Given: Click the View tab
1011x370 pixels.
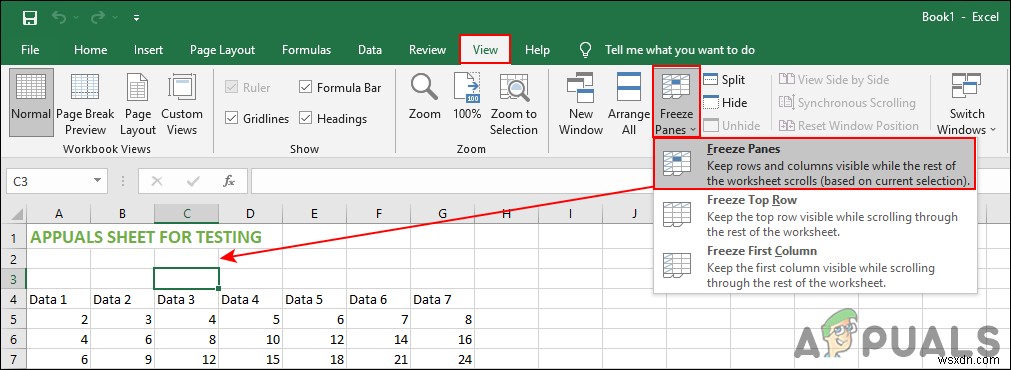Looking at the screenshot, I should [485, 50].
